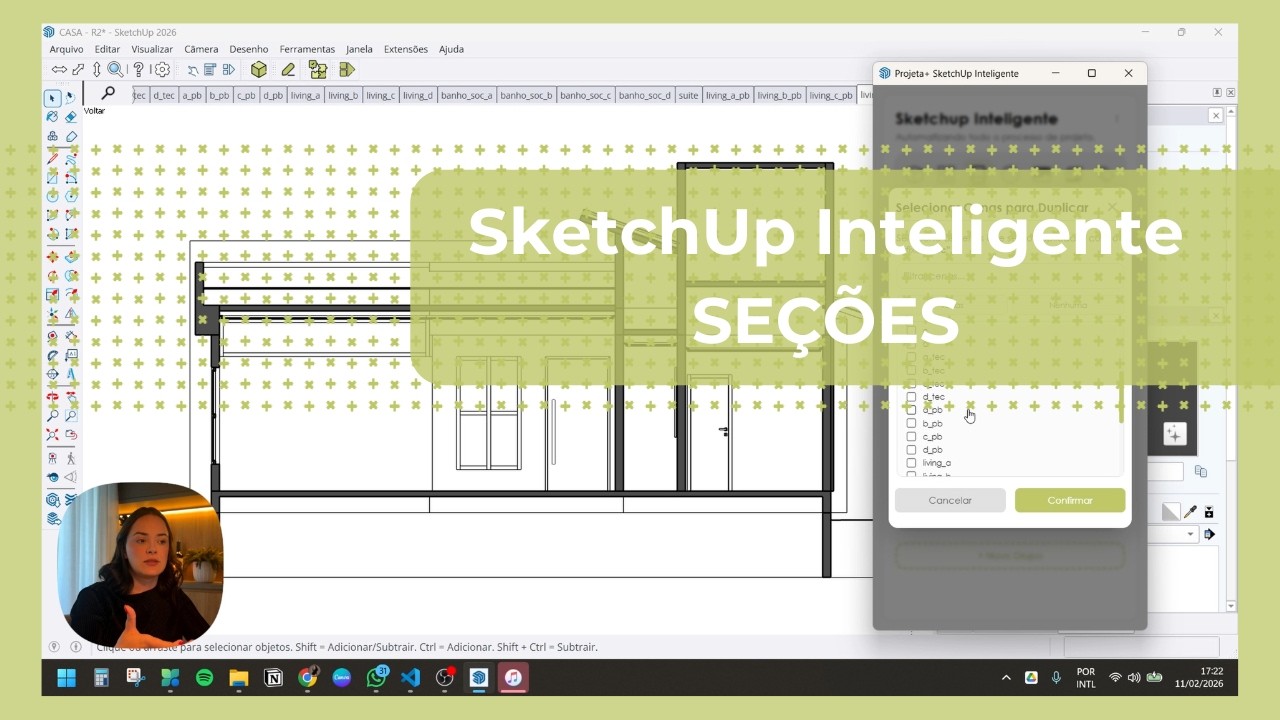1280x720 pixels.
Task: Select the arrow Select tool
Action: (x=52, y=98)
